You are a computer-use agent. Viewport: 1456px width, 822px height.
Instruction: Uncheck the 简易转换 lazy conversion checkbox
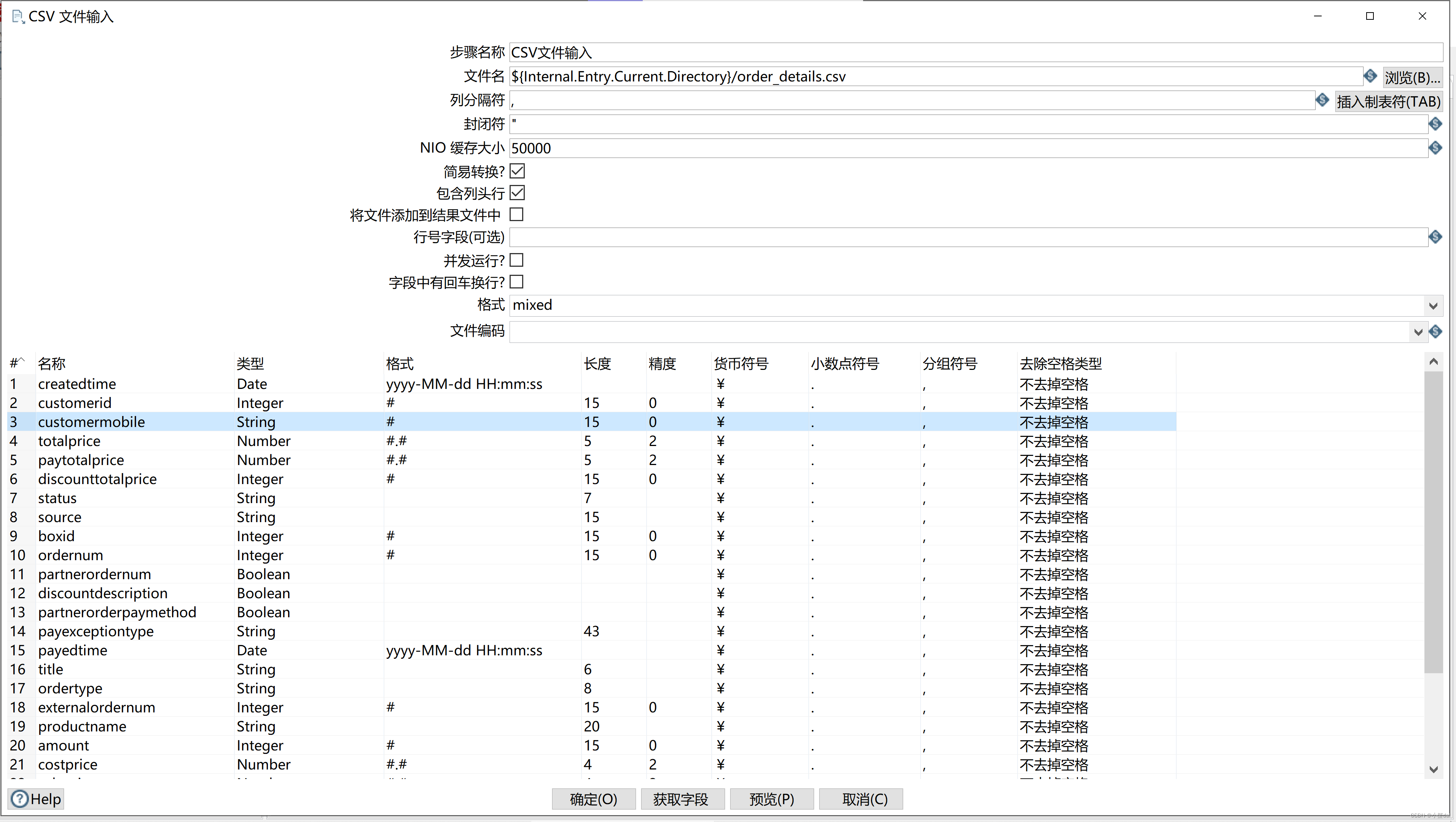517,171
